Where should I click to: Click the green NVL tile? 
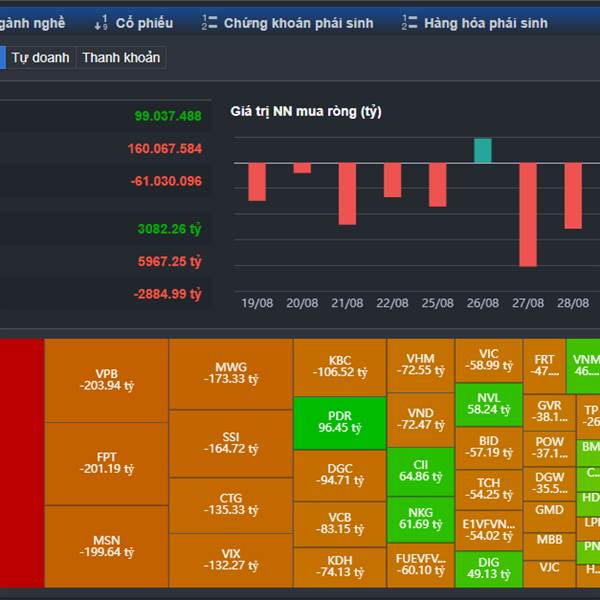[489, 404]
